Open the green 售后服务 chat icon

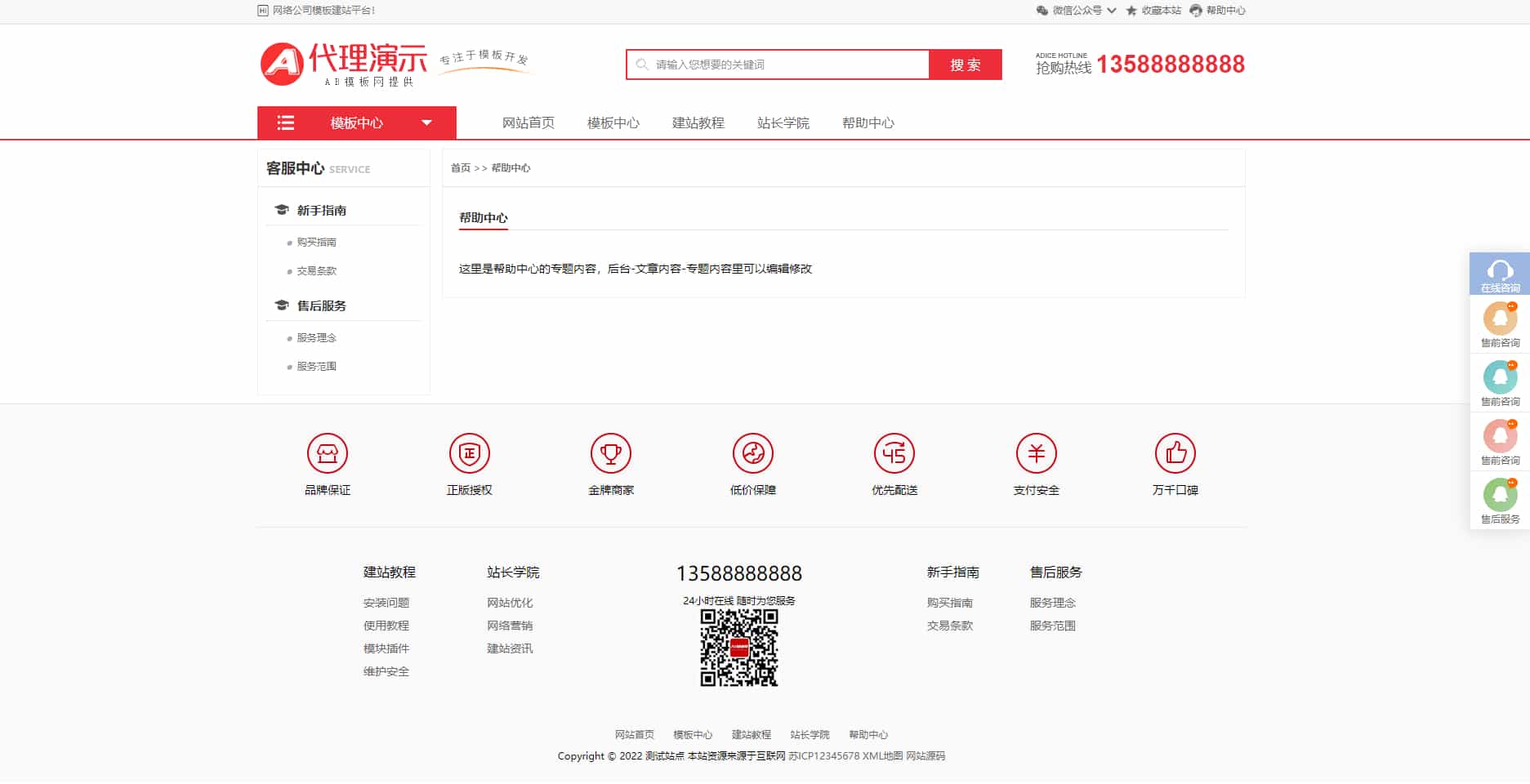[x=1500, y=496]
